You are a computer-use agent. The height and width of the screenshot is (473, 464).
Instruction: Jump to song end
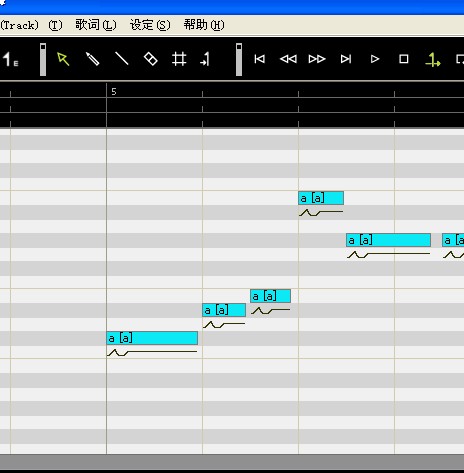tap(346, 59)
